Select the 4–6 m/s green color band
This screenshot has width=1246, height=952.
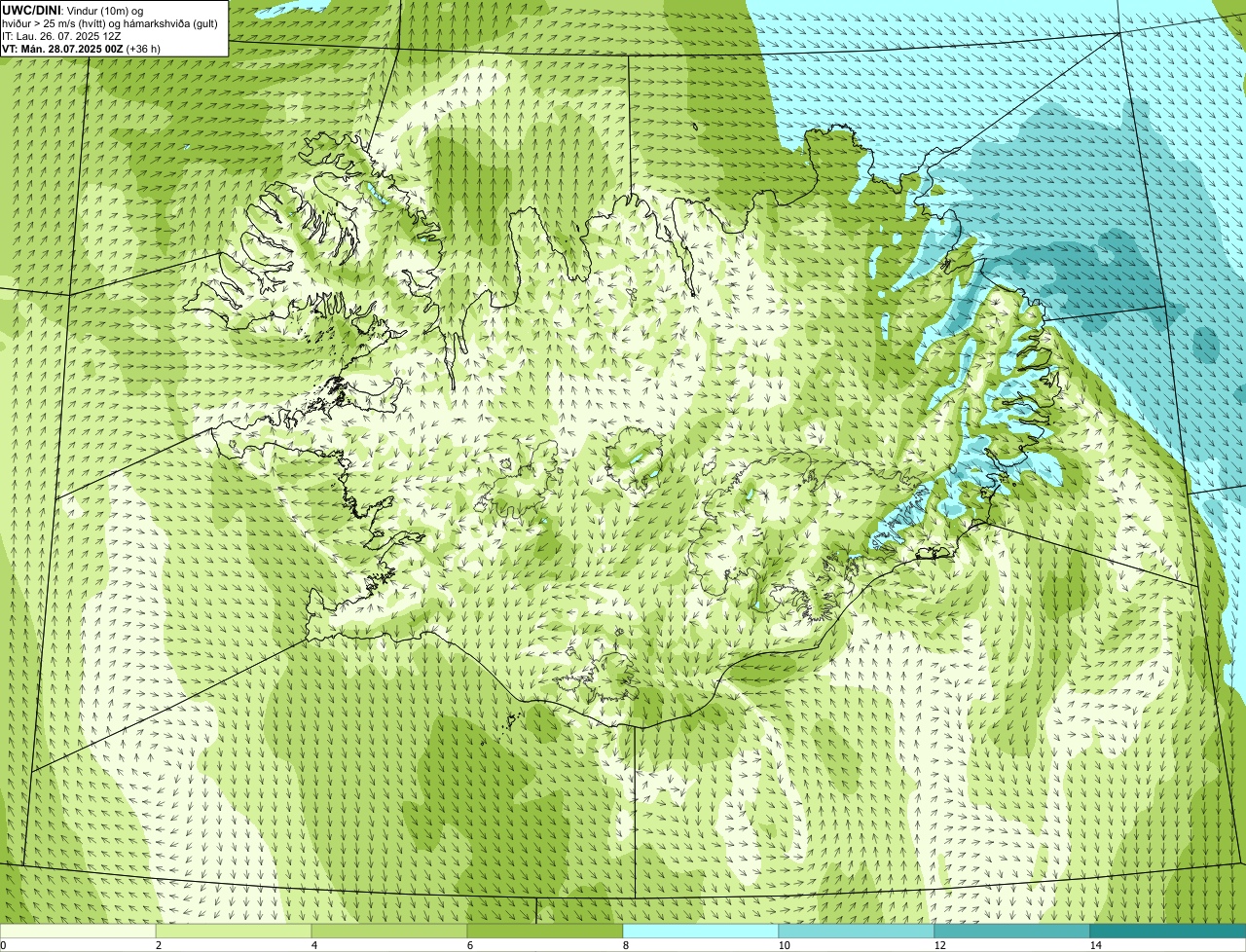pyautogui.click(x=389, y=931)
